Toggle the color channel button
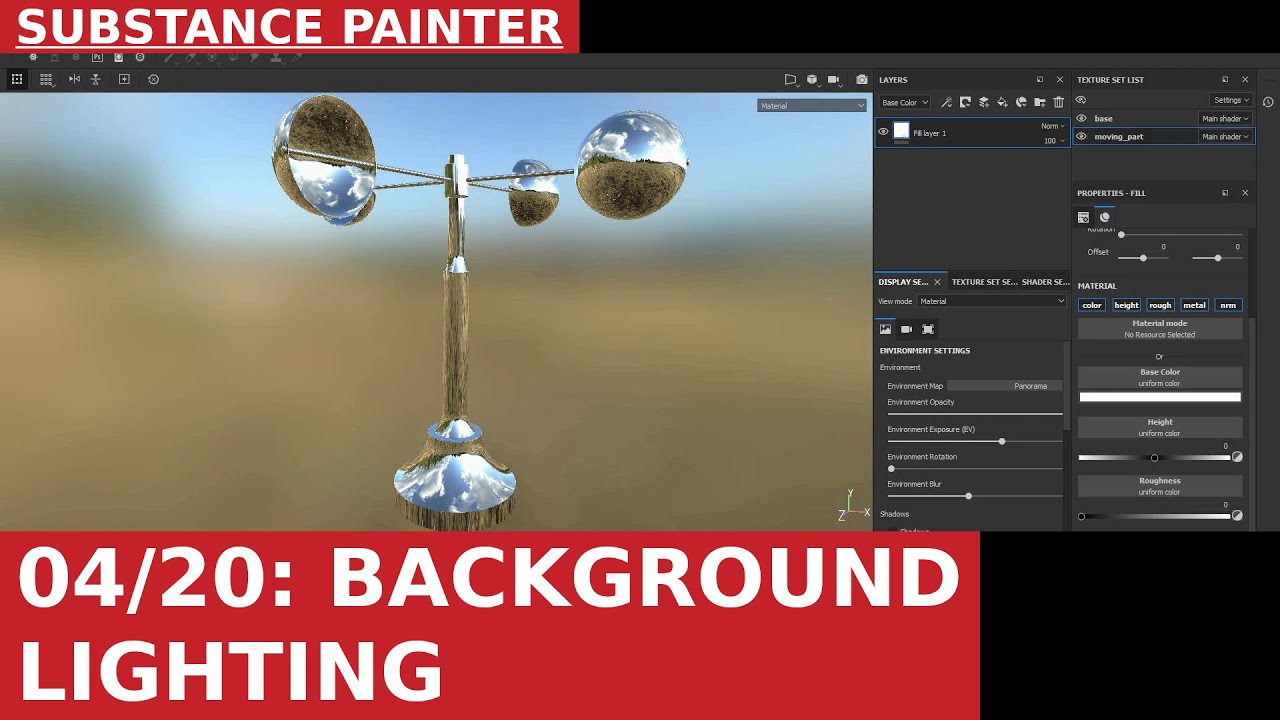This screenshot has height=720, width=1280. (1092, 305)
